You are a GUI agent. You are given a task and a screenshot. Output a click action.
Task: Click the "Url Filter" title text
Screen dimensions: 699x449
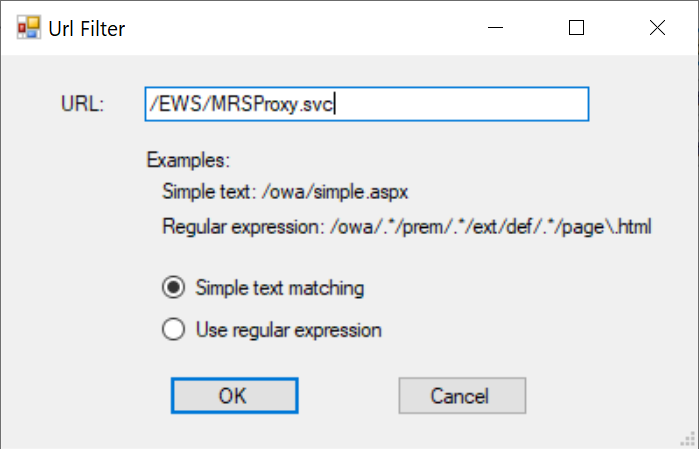coord(87,28)
